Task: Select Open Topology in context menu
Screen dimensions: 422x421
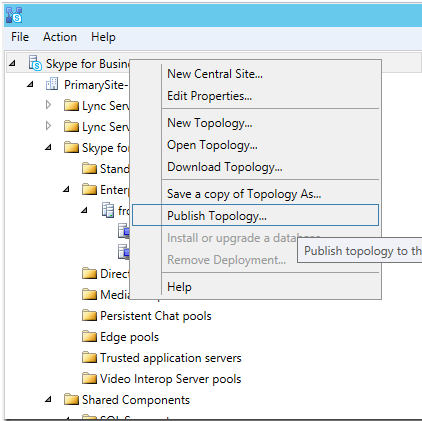Action: pyautogui.click(x=255, y=145)
